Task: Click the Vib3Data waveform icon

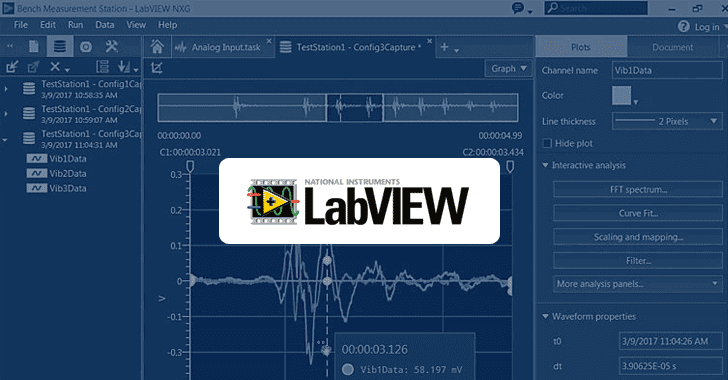Action: coord(36,189)
